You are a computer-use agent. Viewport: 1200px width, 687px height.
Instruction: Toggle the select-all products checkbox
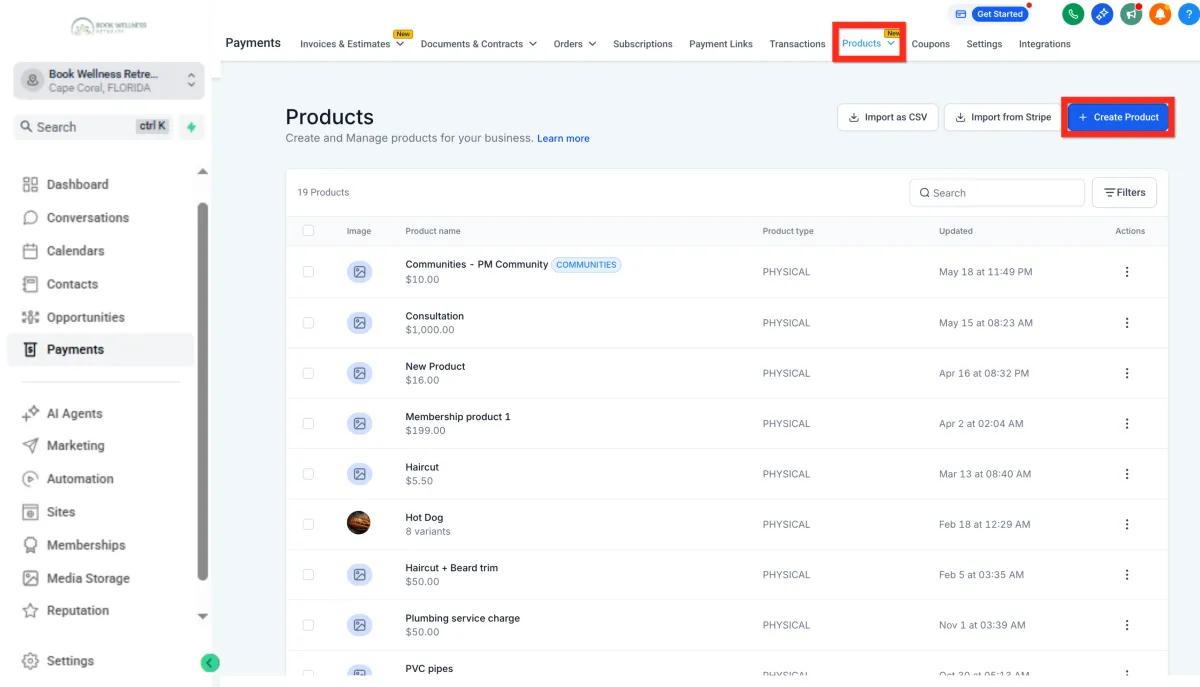308,231
